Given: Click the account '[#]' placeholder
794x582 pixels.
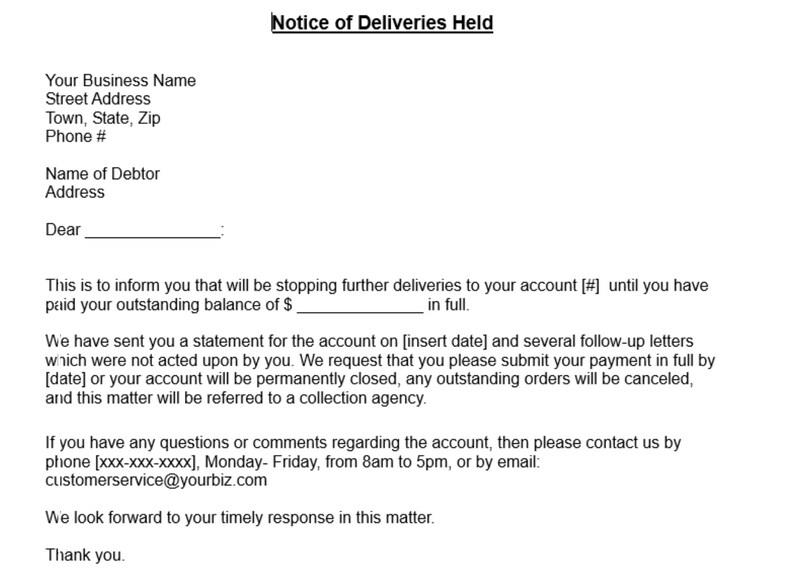Looking at the screenshot, I should pos(590,286).
